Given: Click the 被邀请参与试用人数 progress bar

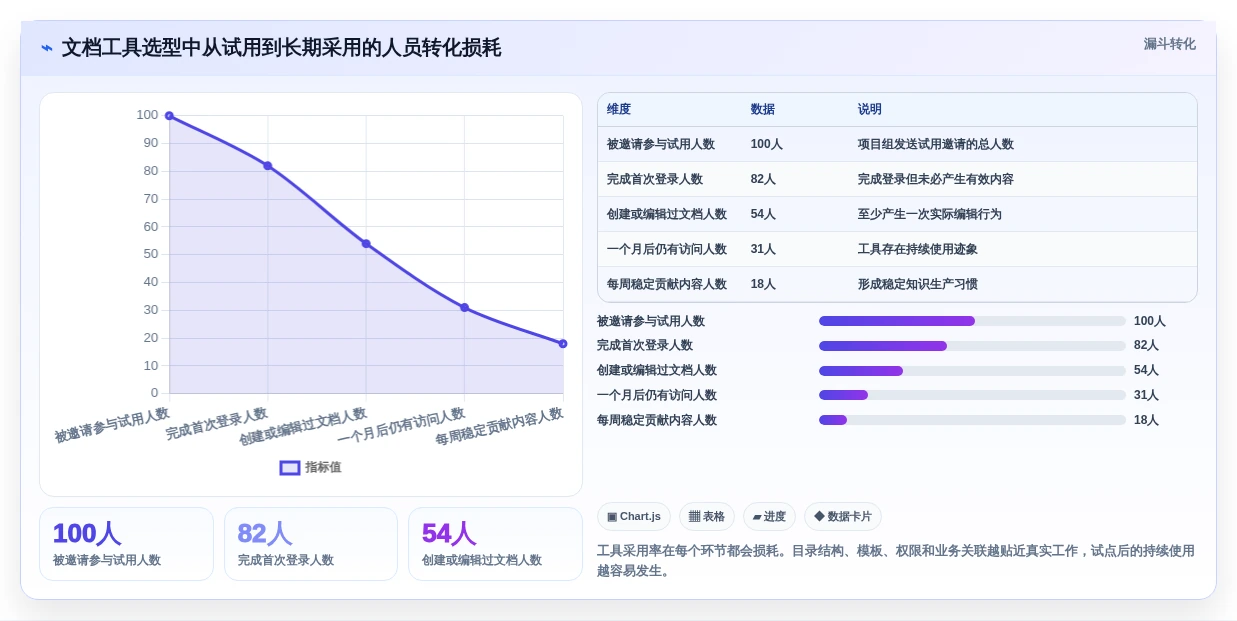Looking at the screenshot, I should [972, 321].
